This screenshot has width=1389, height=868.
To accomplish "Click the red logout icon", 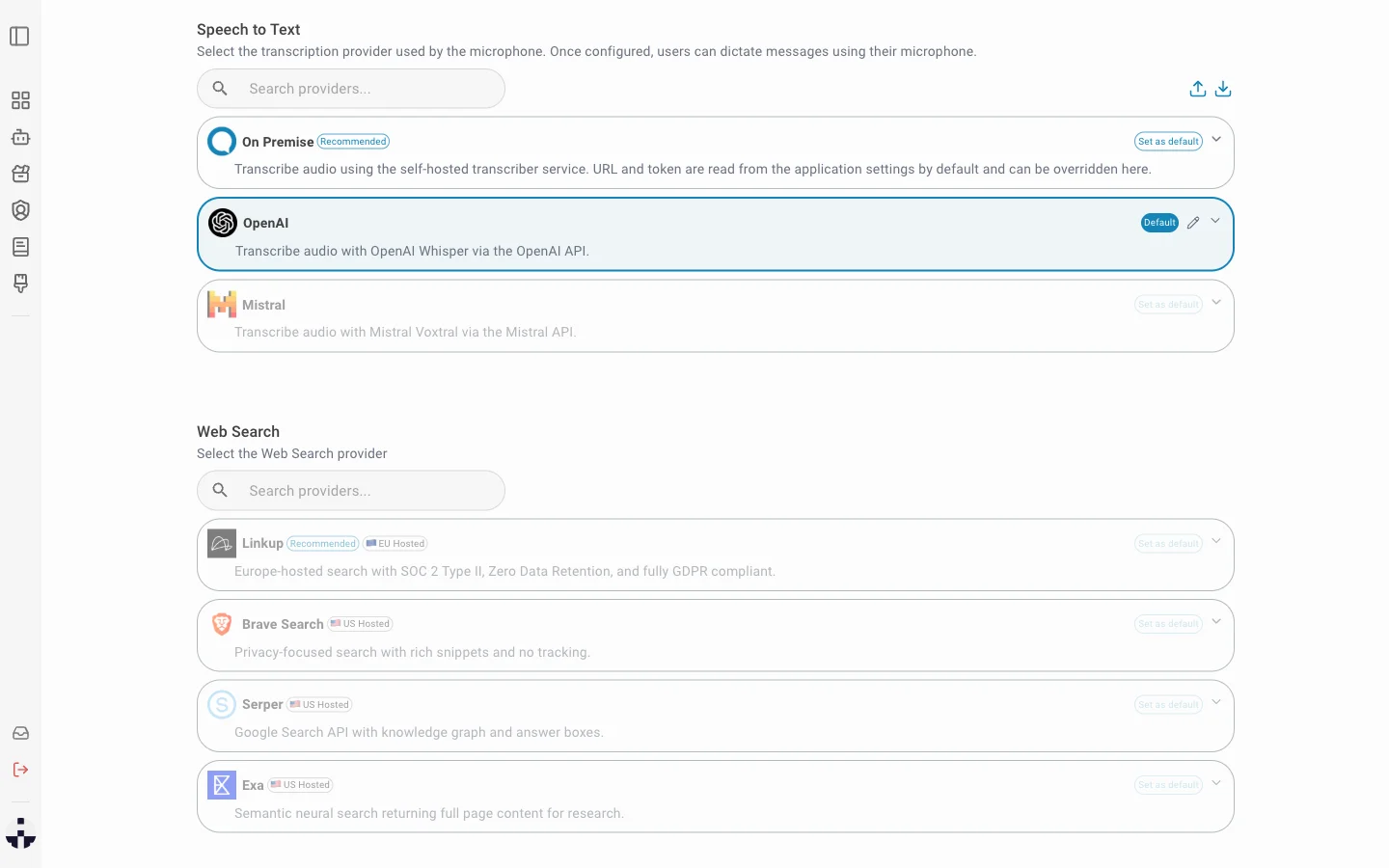I will 20,770.
